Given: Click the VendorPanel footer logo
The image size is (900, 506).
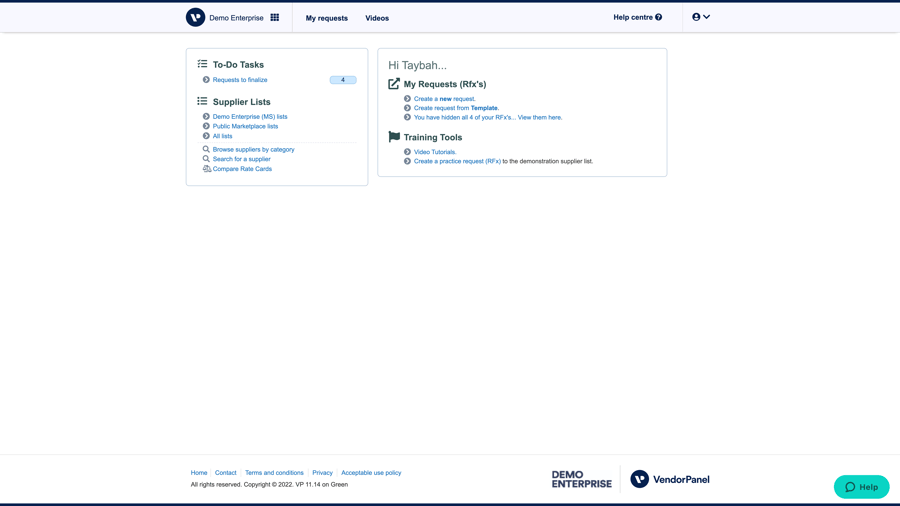Looking at the screenshot, I should 670,479.
